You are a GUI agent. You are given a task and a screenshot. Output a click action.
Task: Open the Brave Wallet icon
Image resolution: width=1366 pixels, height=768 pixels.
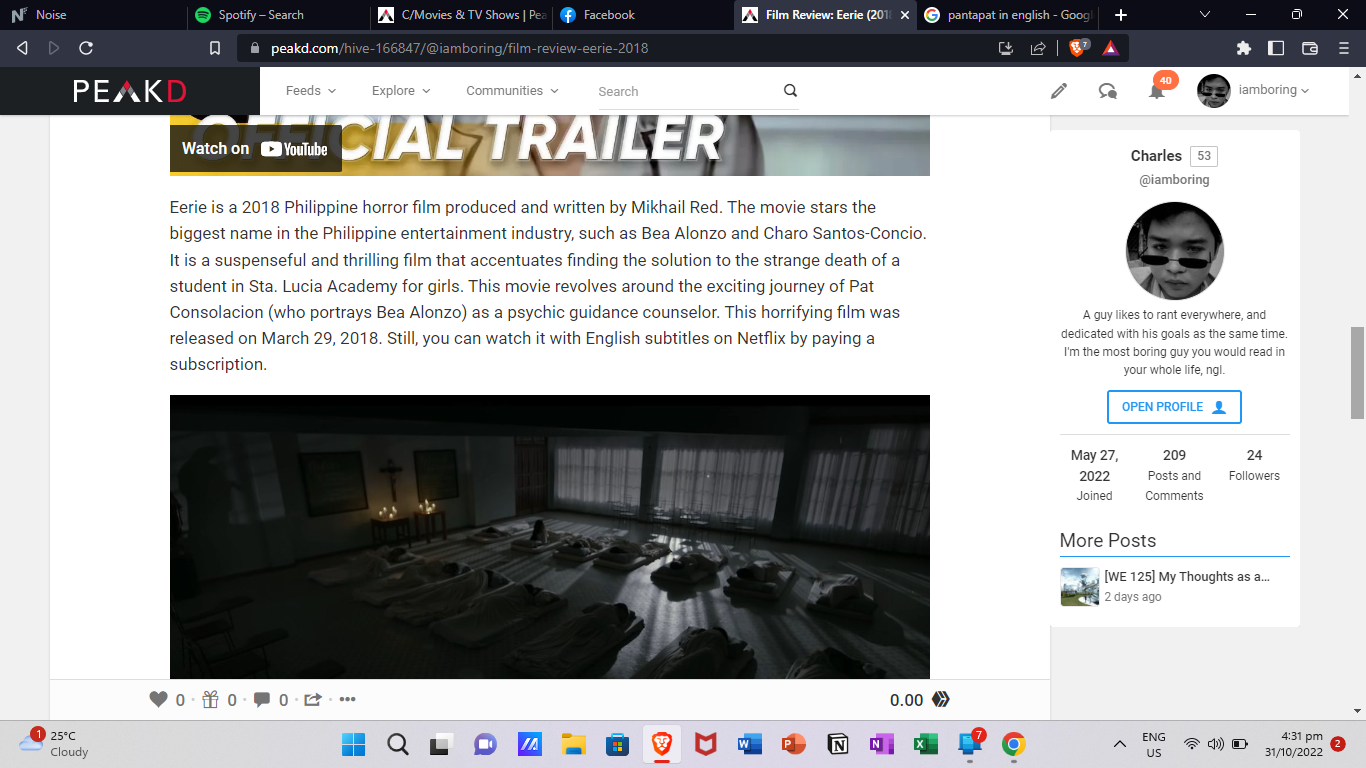click(1309, 48)
